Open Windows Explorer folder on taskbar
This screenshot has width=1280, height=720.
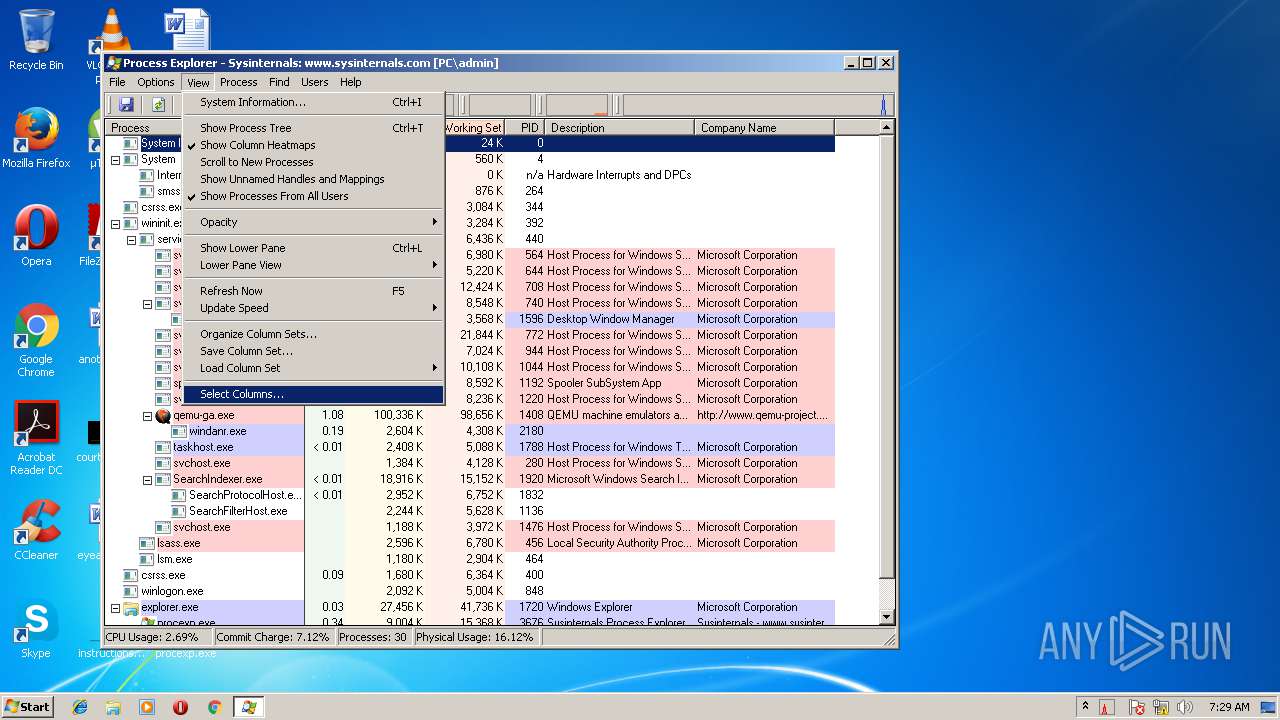point(113,707)
